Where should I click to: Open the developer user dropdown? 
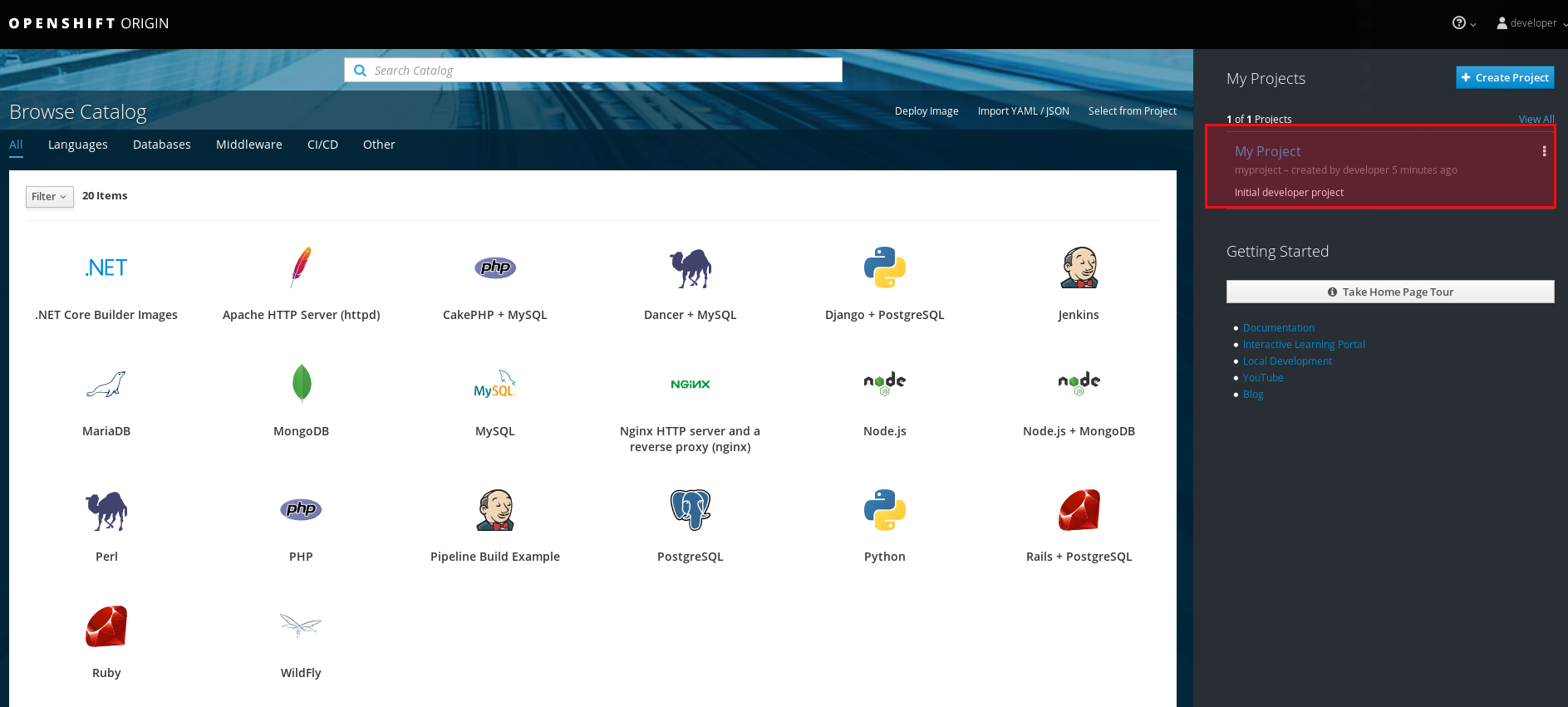pyautogui.click(x=1531, y=23)
